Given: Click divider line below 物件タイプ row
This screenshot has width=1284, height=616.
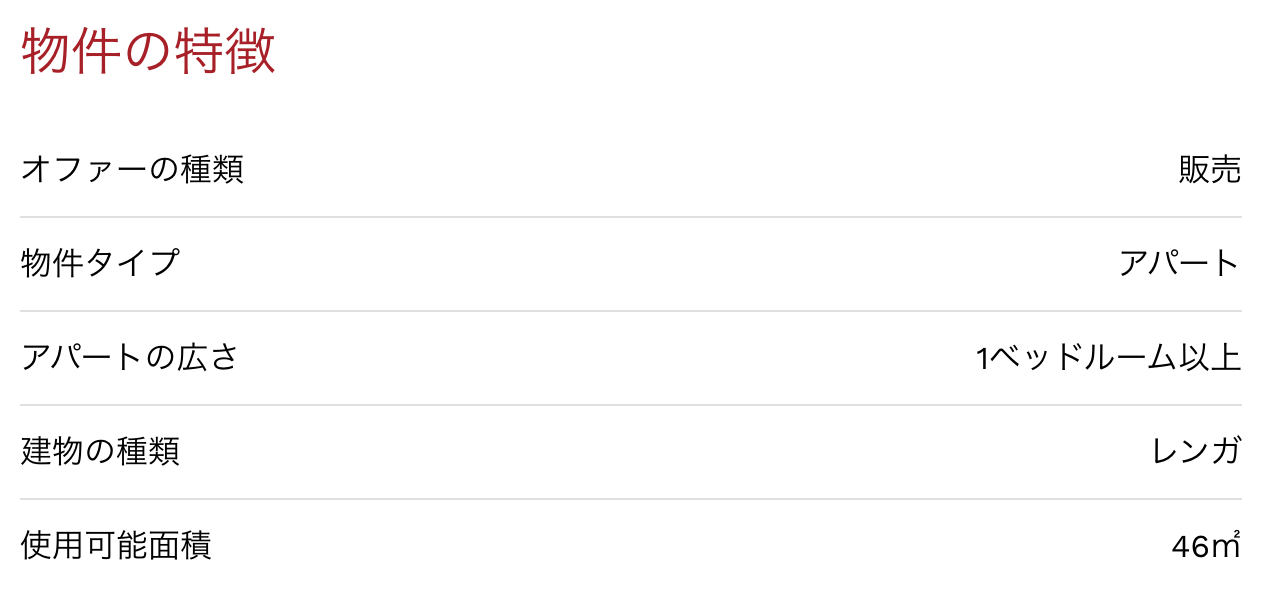Looking at the screenshot, I should pyautogui.click(x=630, y=311).
